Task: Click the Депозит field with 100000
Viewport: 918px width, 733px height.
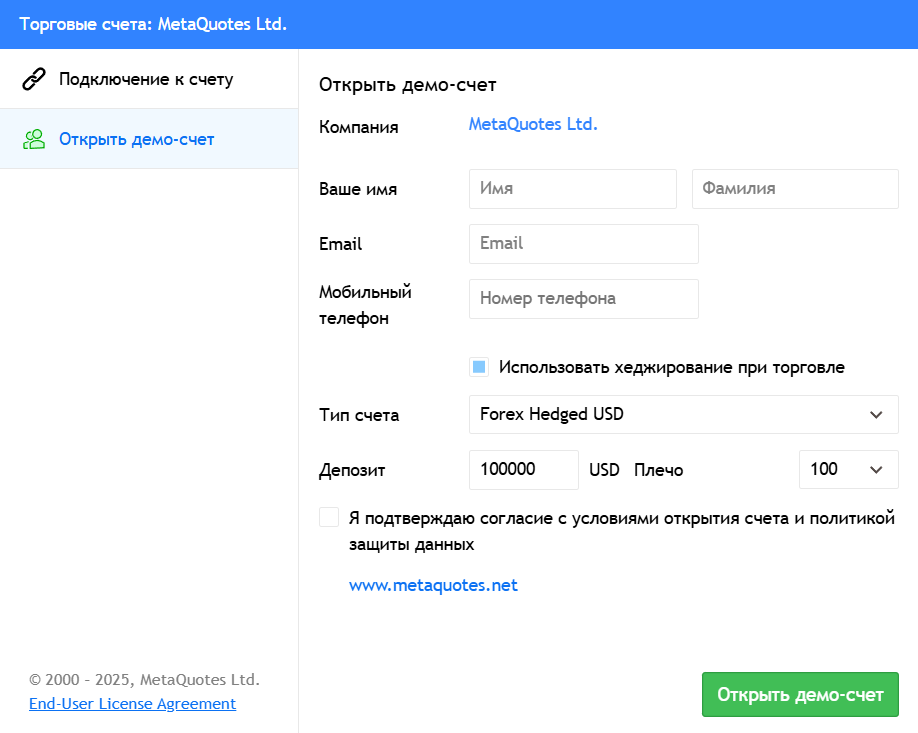Action: point(523,470)
